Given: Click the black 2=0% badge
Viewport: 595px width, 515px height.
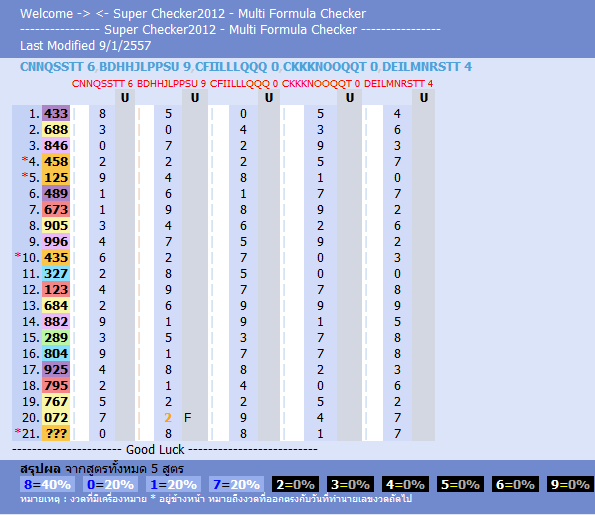Looking at the screenshot, I should tap(295, 485).
